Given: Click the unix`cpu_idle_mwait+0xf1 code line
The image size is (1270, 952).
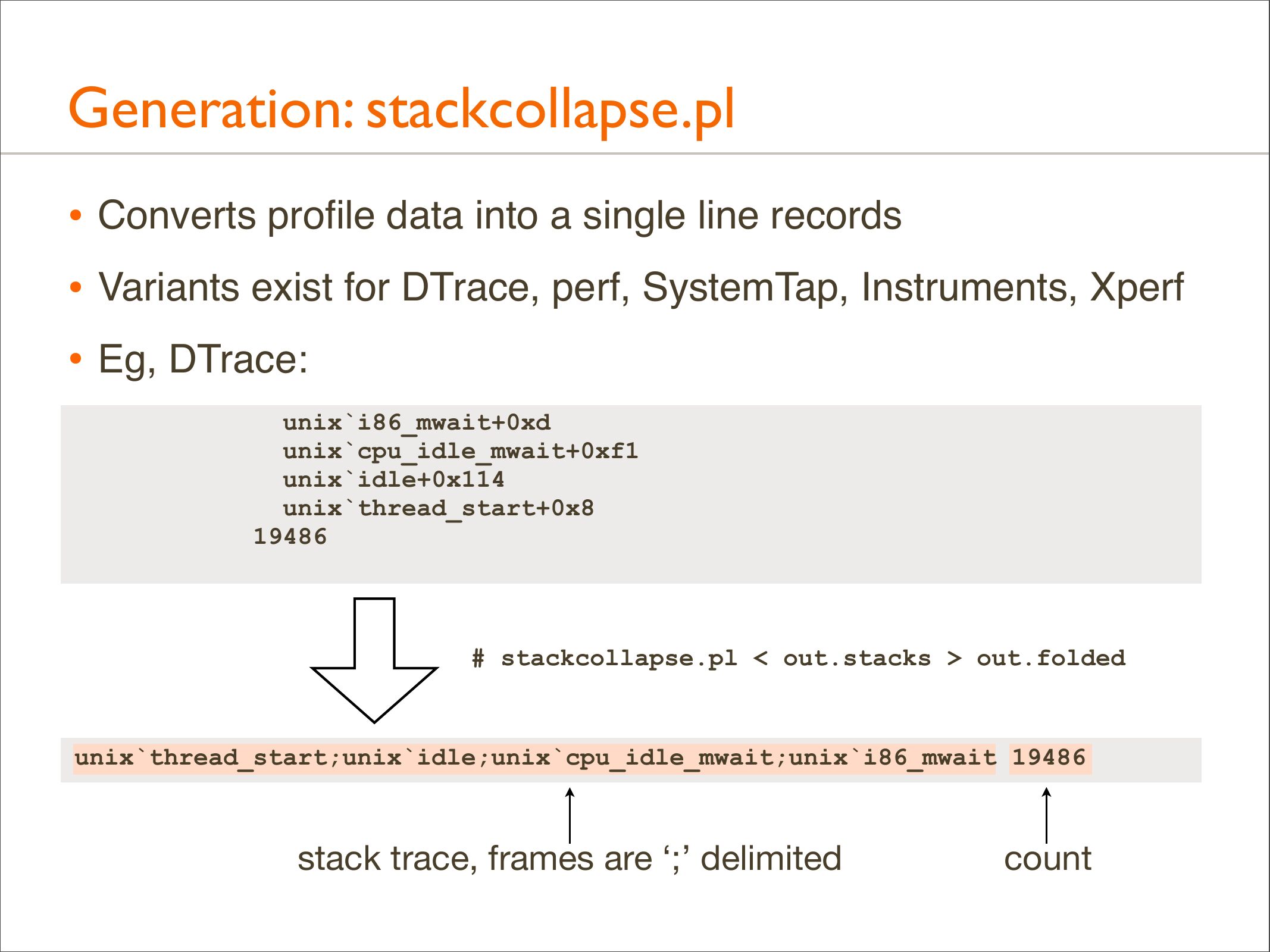Looking at the screenshot, I should 460,451.
